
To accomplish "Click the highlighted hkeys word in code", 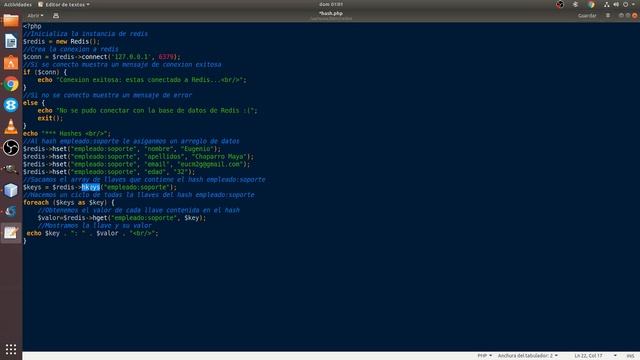I will tap(91, 187).
